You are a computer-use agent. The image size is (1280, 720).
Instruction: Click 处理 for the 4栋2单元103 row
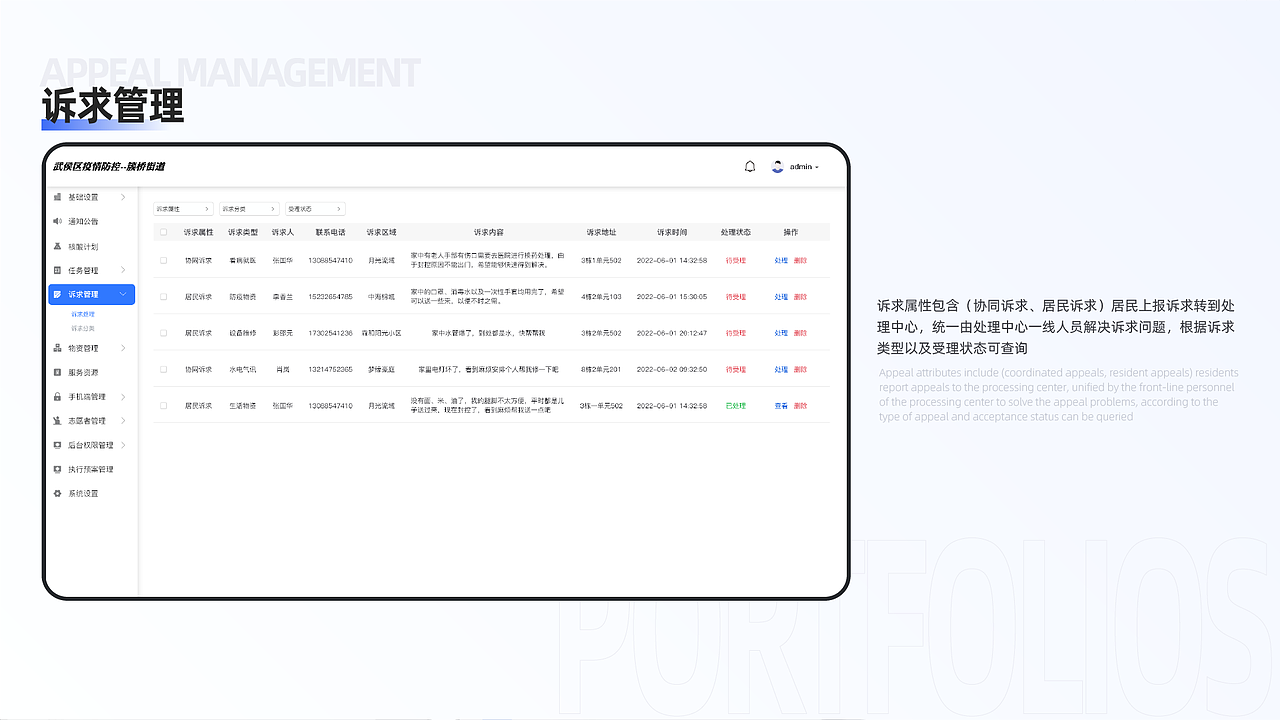coord(781,297)
